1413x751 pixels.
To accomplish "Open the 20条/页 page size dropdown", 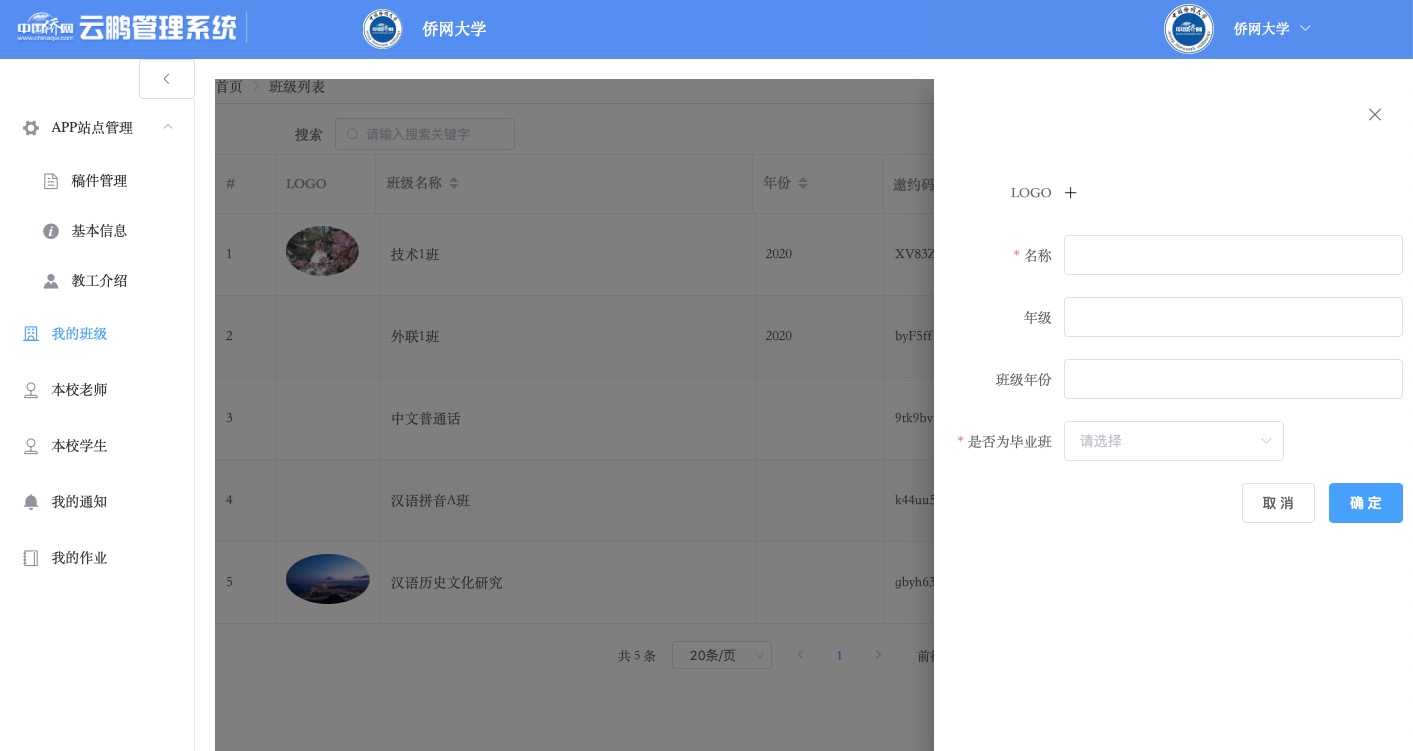I will (722, 655).
